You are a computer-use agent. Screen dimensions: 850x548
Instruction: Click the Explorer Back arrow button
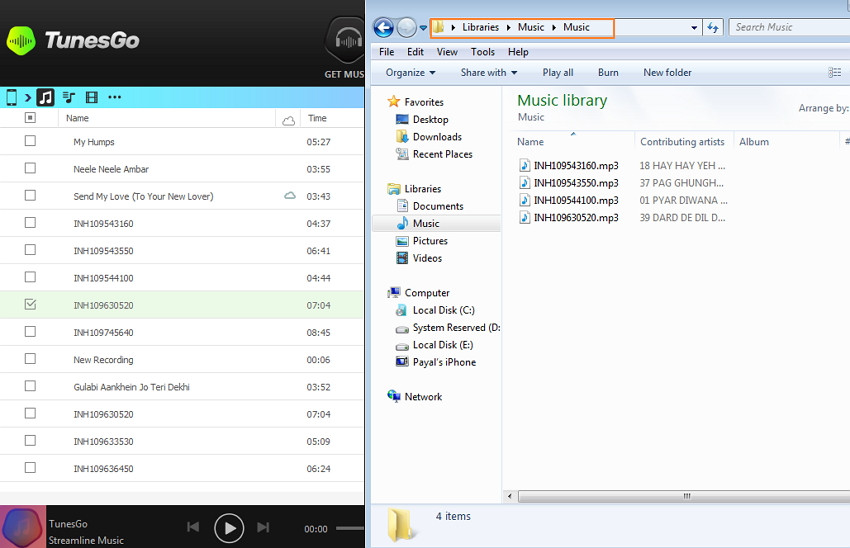pos(383,28)
